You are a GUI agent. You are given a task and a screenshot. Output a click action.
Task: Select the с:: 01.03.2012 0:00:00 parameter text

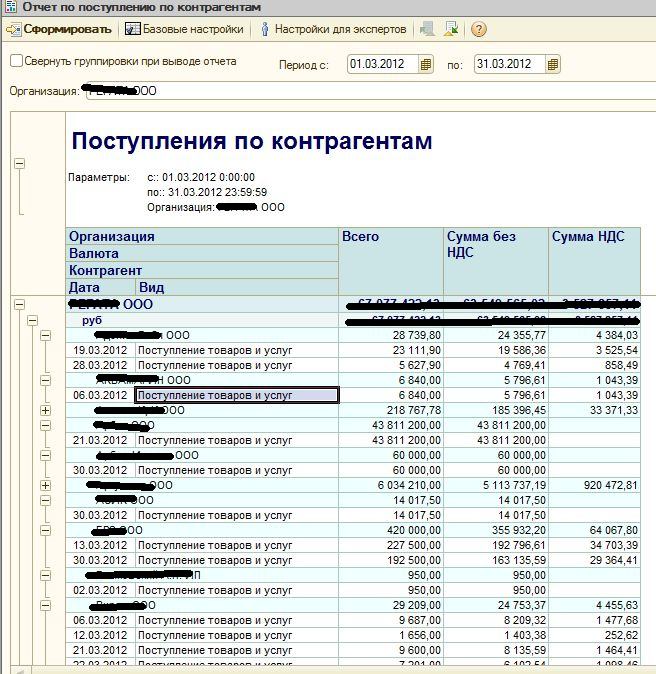click(201, 177)
